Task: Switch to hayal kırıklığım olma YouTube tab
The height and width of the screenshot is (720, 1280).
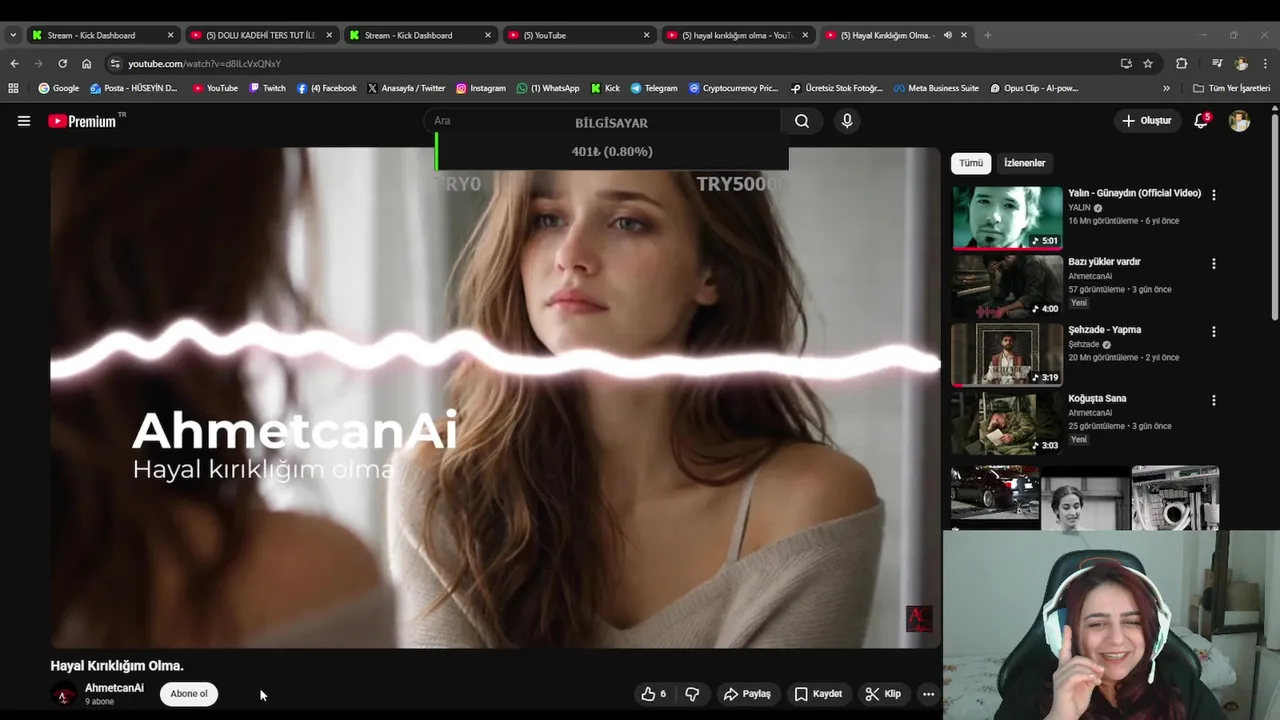Action: tap(736, 35)
